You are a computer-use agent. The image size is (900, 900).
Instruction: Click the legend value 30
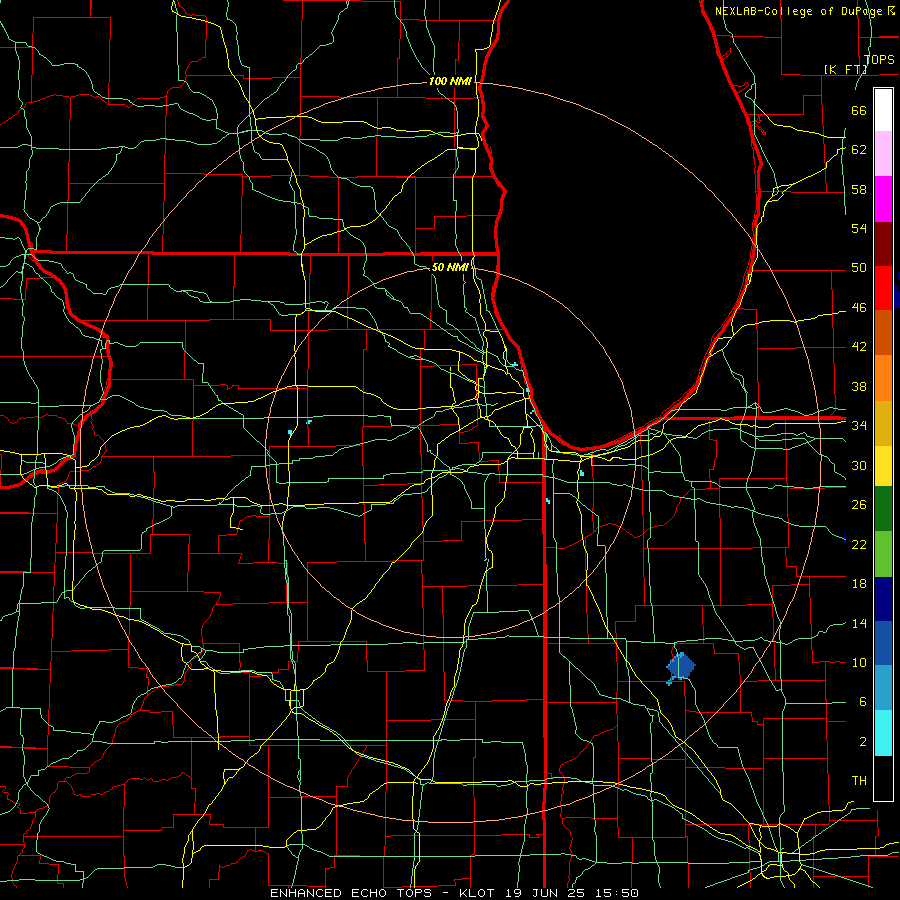(859, 465)
